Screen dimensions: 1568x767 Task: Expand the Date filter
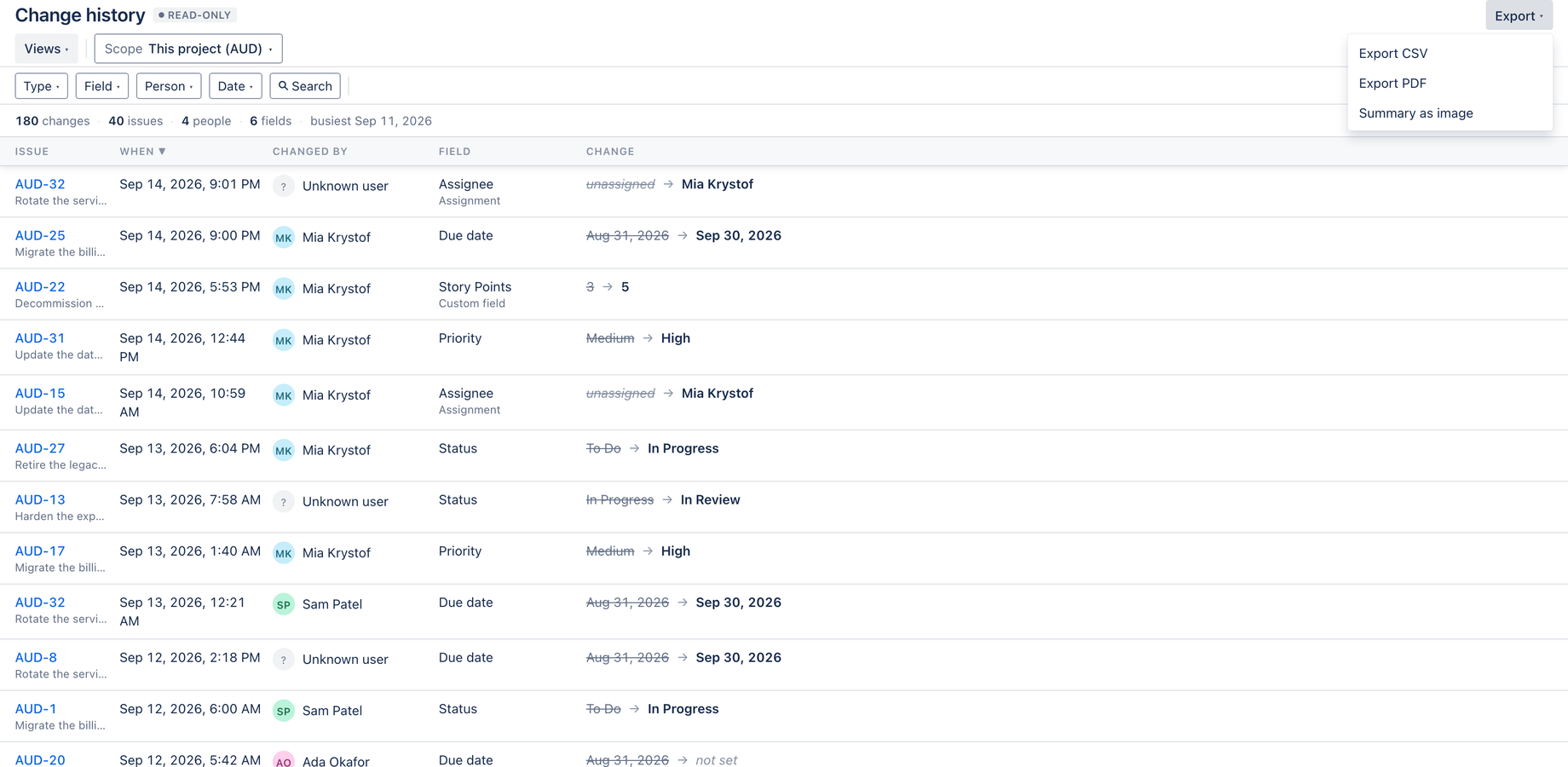point(235,86)
